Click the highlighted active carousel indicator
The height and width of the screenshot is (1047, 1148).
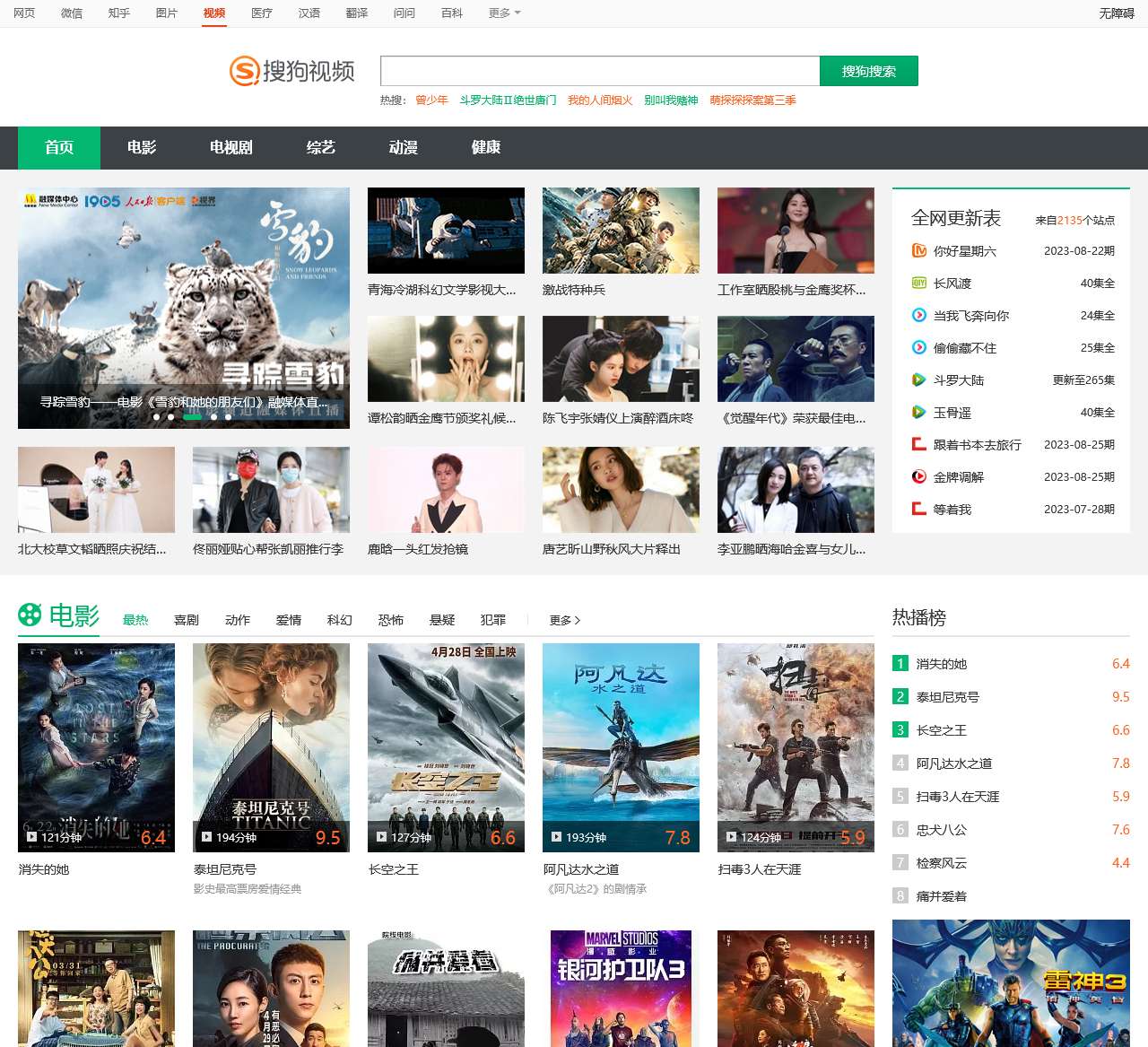(x=192, y=417)
